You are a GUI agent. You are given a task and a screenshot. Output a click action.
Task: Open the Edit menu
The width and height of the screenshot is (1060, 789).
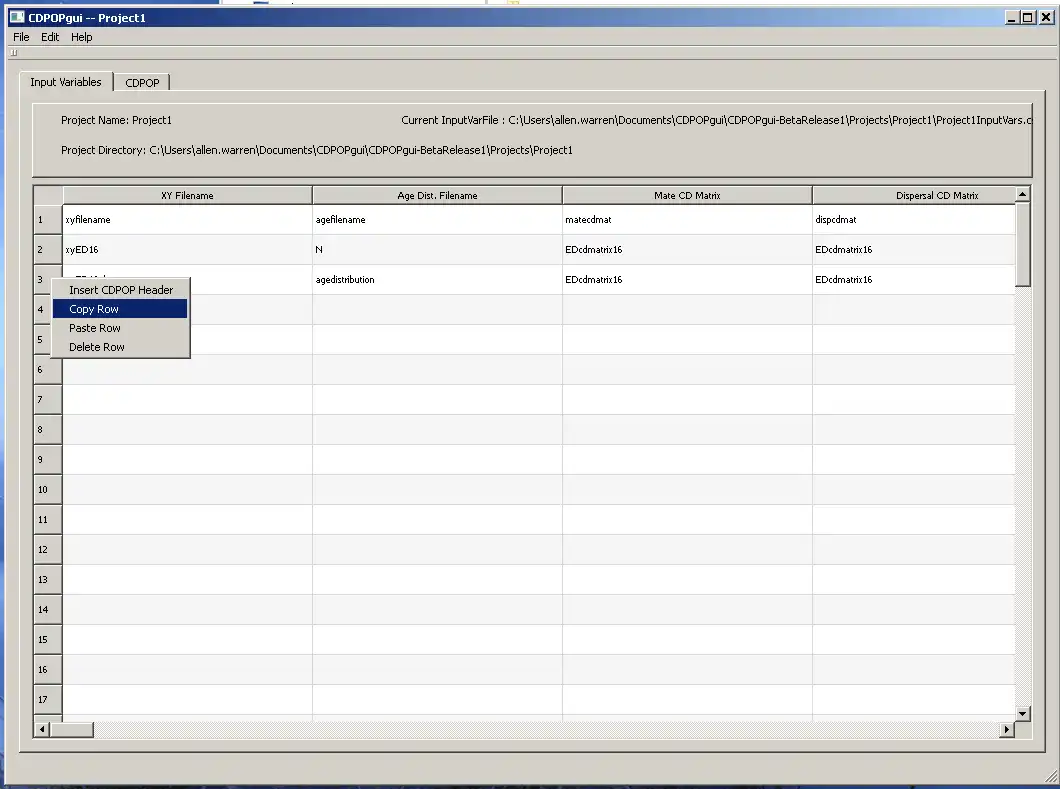[50, 37]
